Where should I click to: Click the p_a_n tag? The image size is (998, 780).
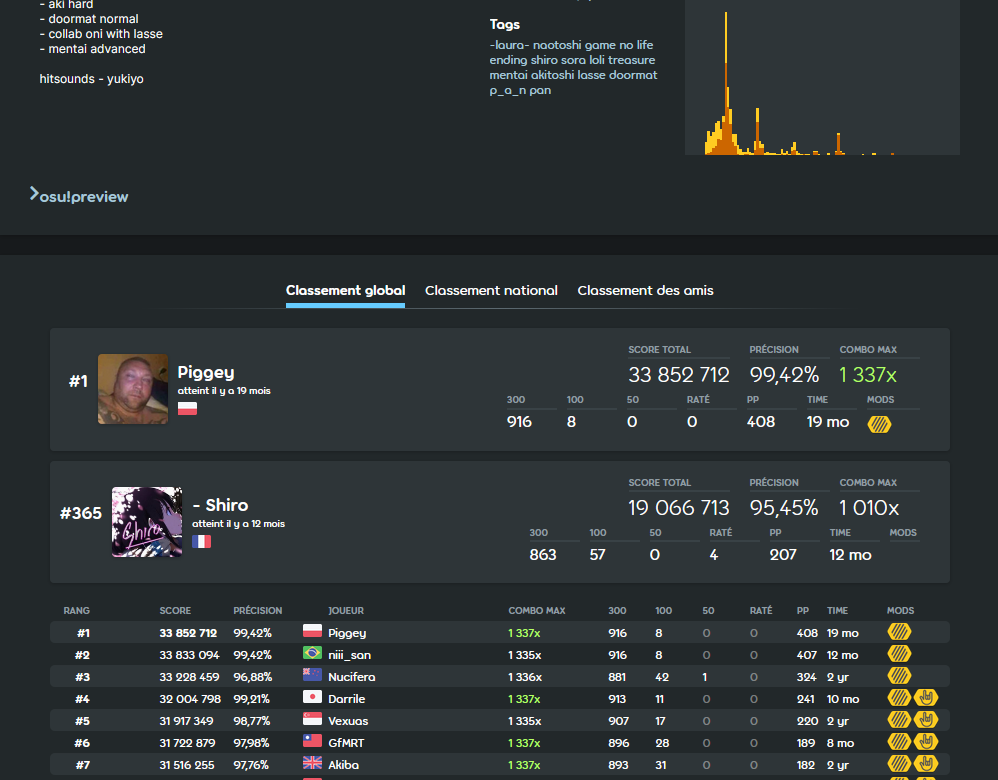(x=507, y=90)
